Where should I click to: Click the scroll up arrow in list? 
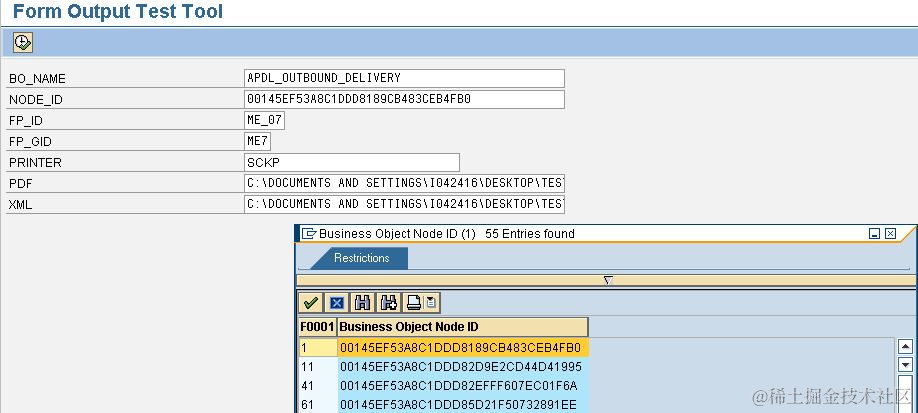point(905,347)
